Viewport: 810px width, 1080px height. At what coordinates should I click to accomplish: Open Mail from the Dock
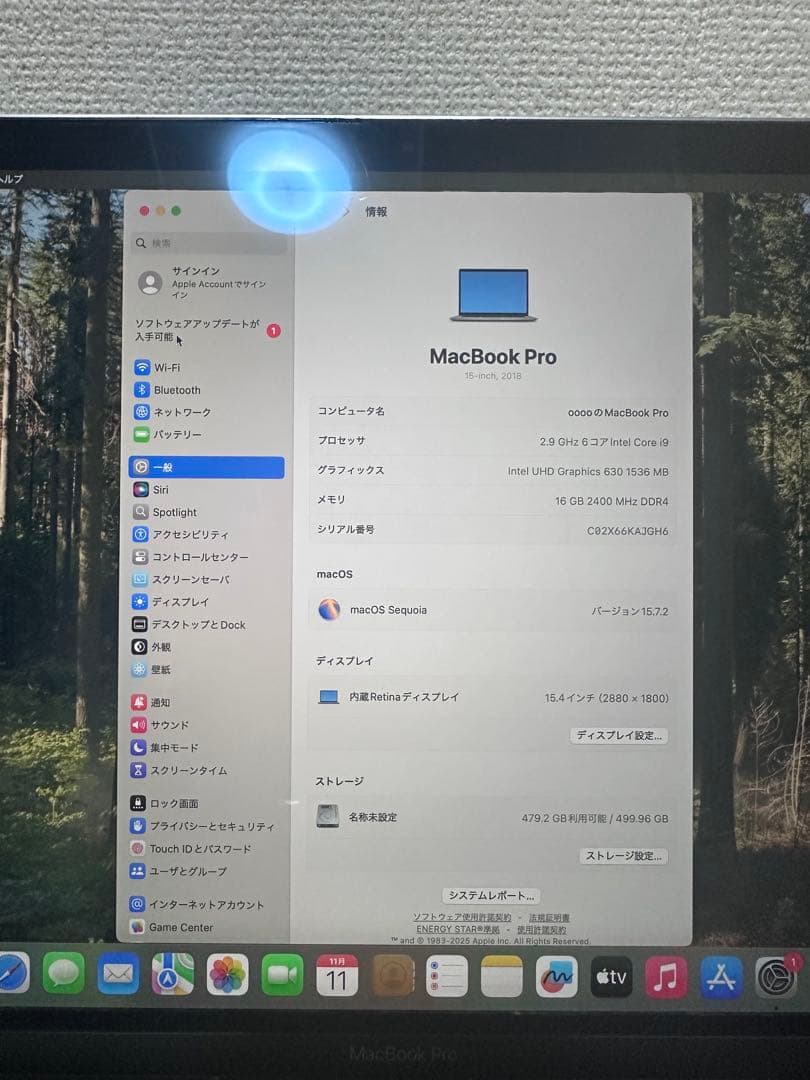118,974
